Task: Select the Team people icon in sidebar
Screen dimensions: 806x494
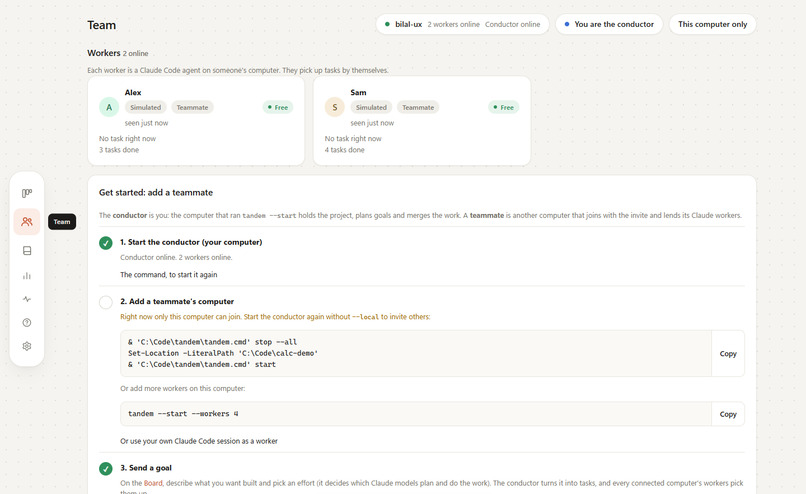Action: [27, 222]
